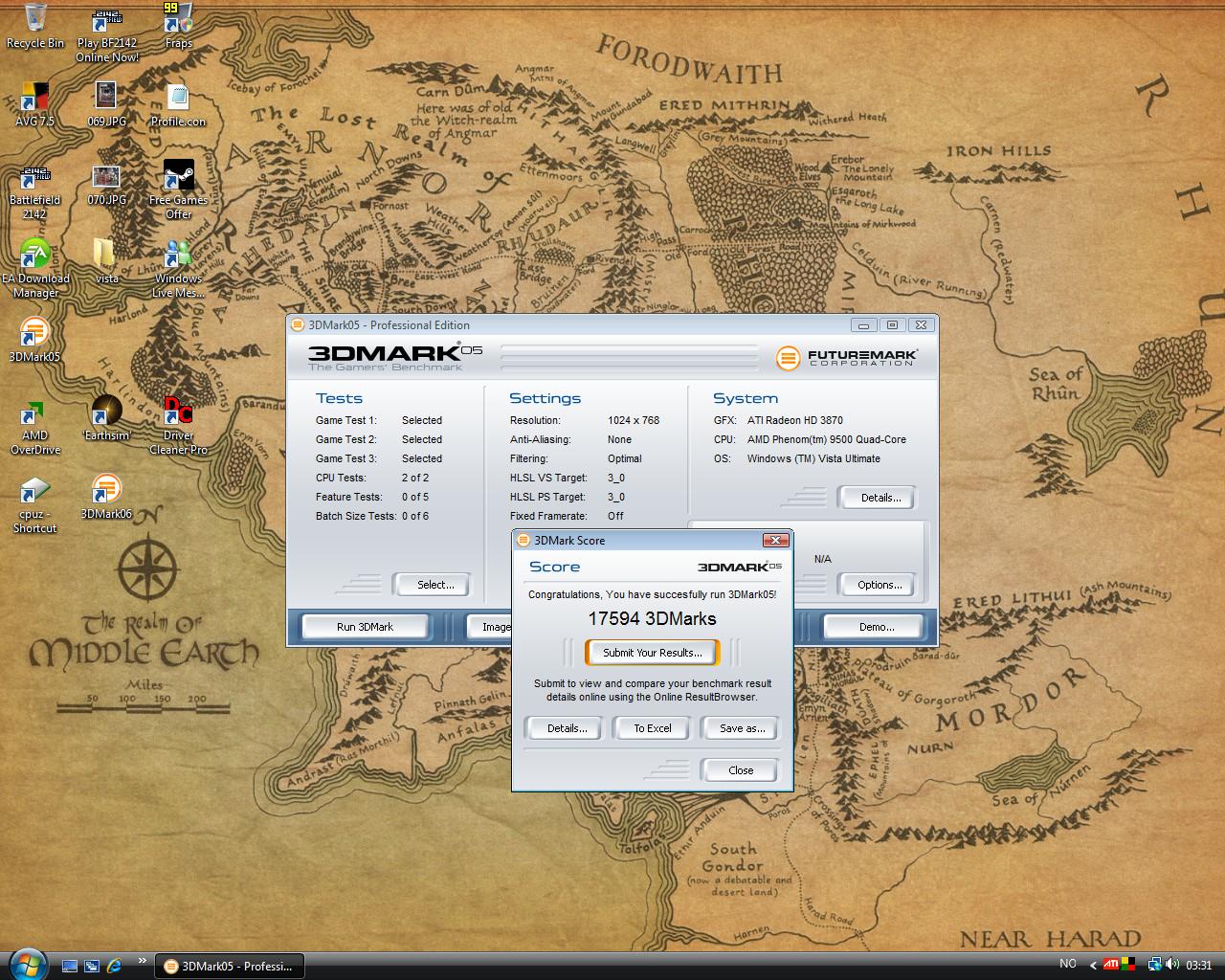Click the Demo button

[876, 627]
